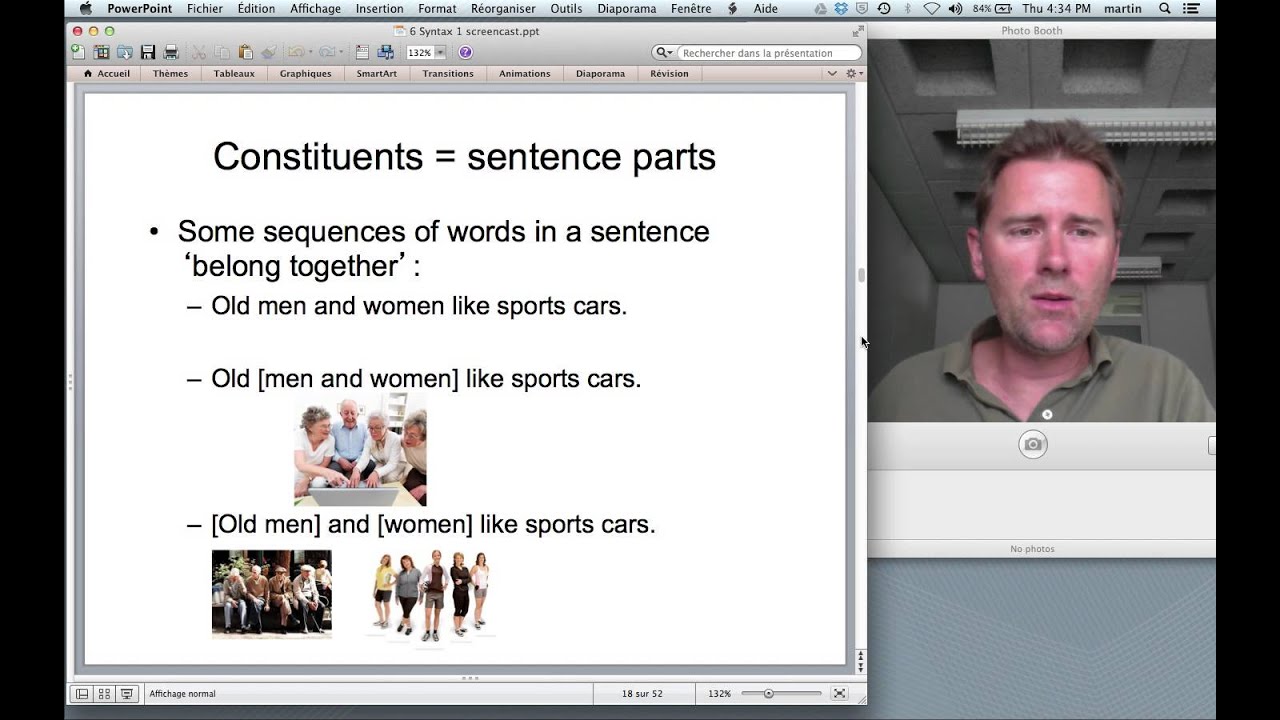Screen dimensions: 1280x720
Task: Click the Print toolbar icon
Action: [171, 52]
